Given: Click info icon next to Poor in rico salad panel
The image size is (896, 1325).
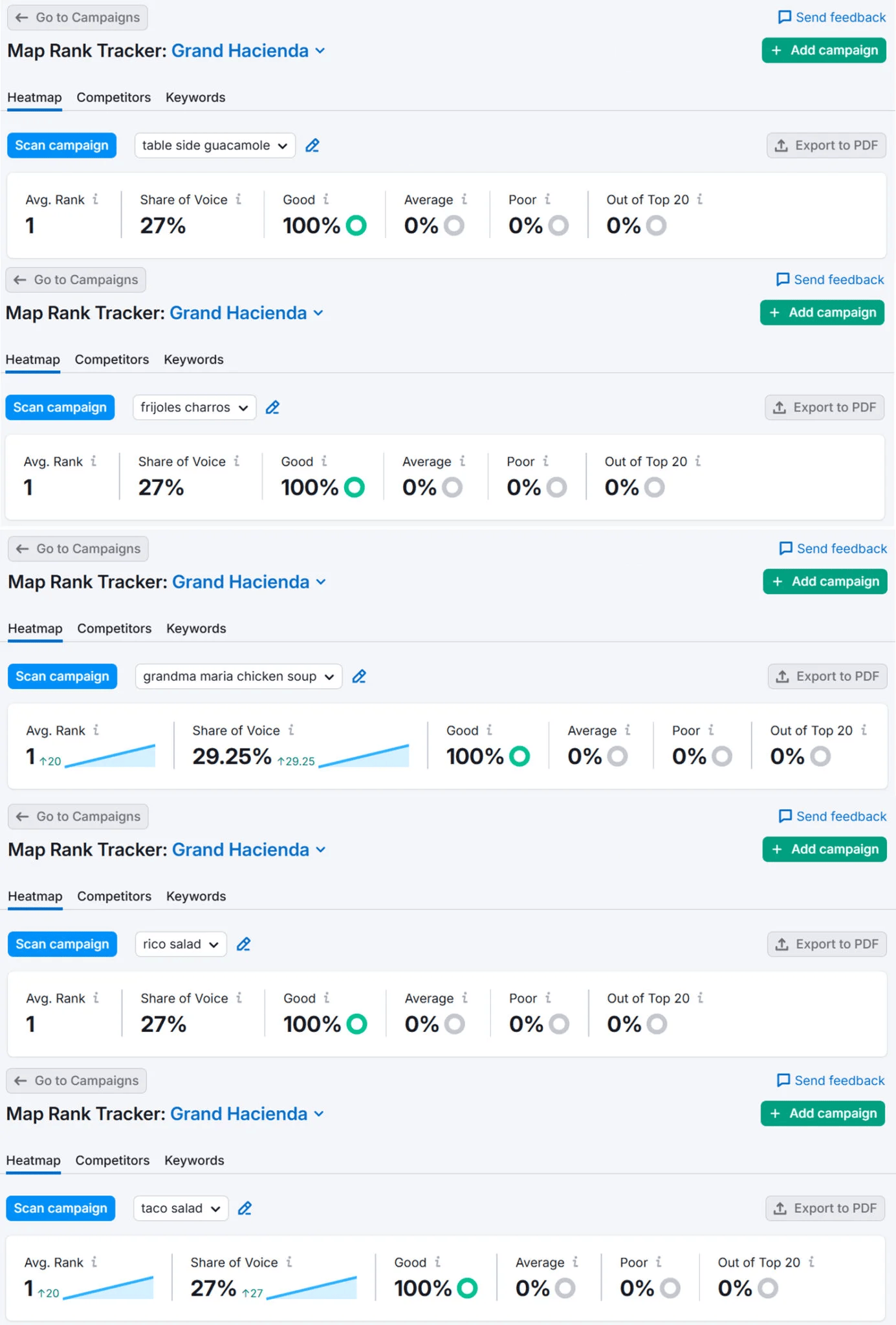Looking at the screenshot, I should [x=548, y=998].
